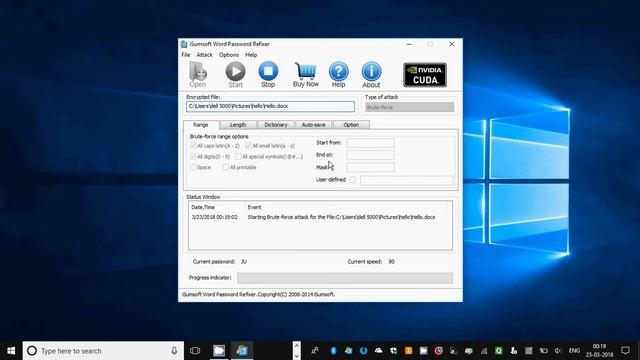The width and height of the screenshot is (640, 360).
Task: Switch to the Dictionary tab
Action: 276,125
